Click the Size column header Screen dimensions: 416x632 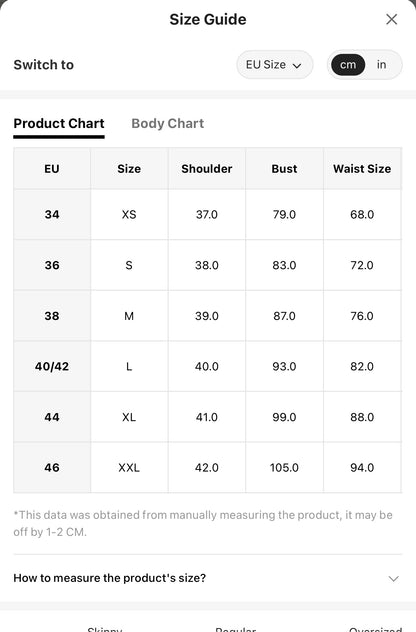point(129,168)
